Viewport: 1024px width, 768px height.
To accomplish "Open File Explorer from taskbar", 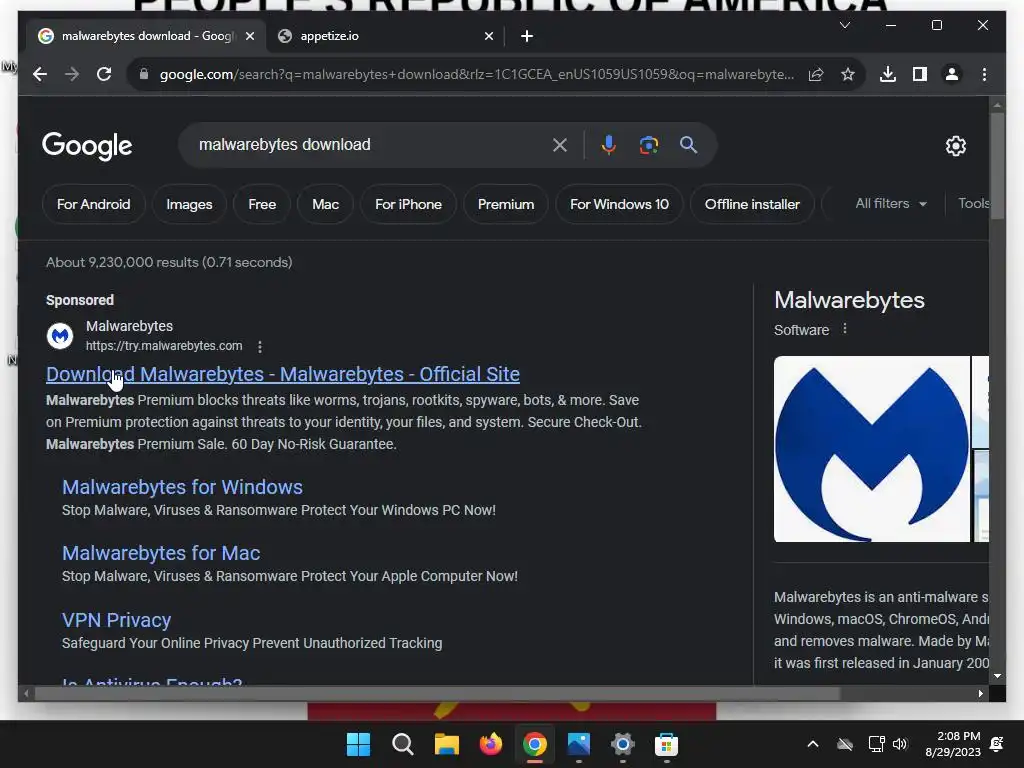I will [447, 744].
